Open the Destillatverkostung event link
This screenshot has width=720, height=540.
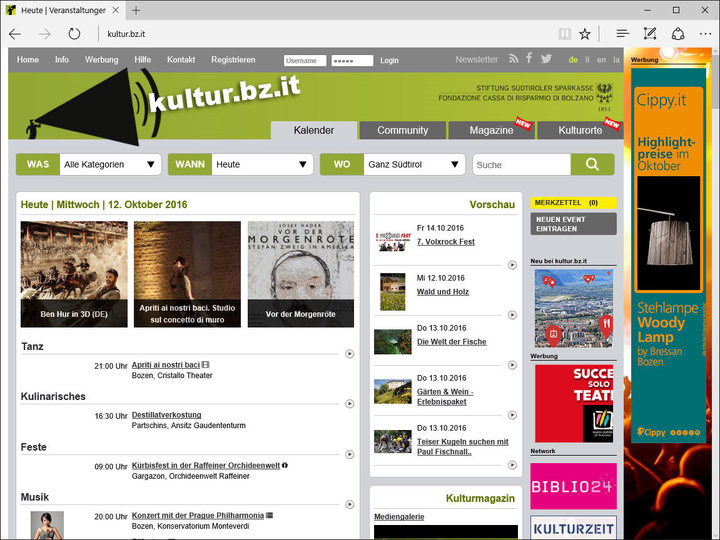(x=167, y=415)
